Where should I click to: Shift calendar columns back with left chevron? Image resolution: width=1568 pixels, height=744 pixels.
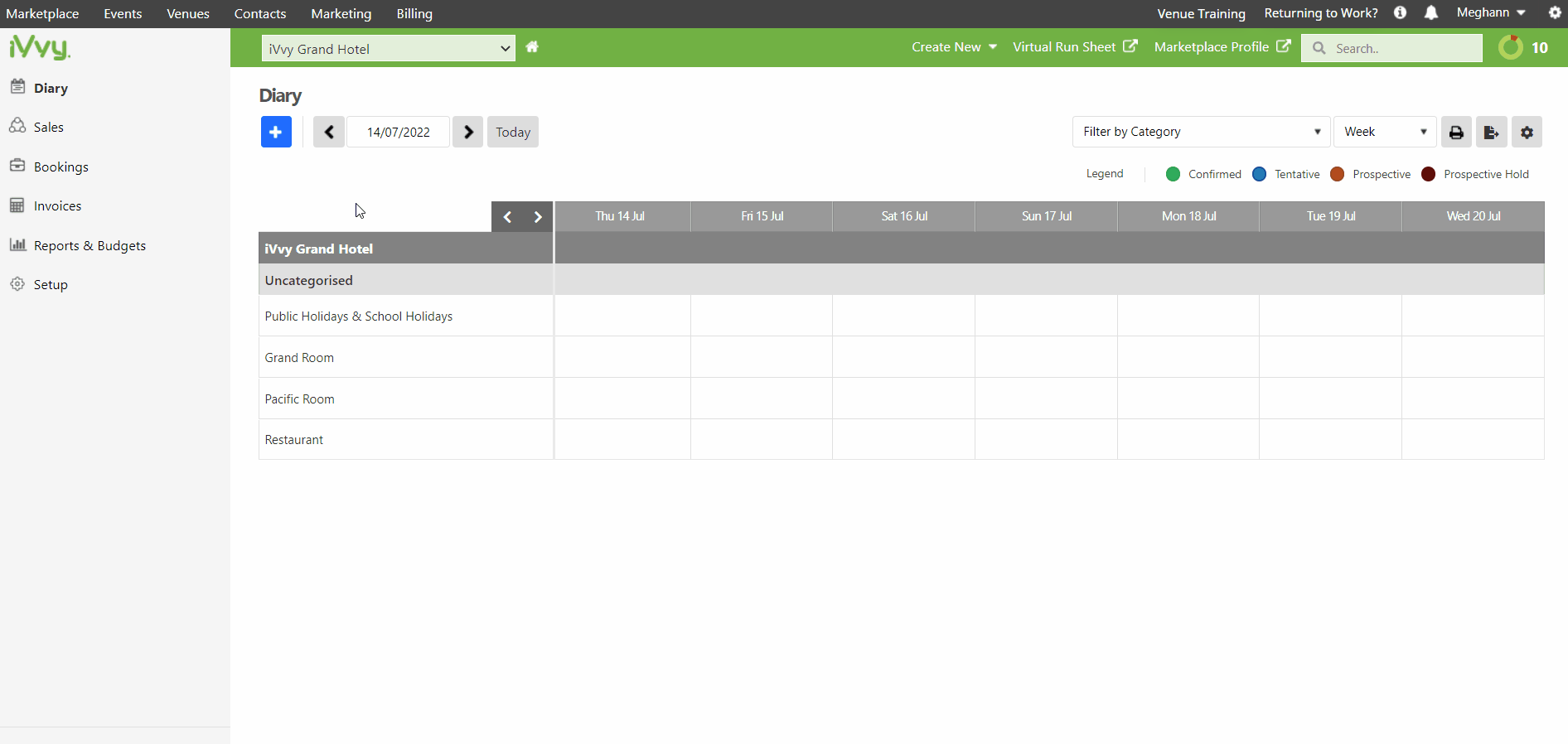[507, 217]
